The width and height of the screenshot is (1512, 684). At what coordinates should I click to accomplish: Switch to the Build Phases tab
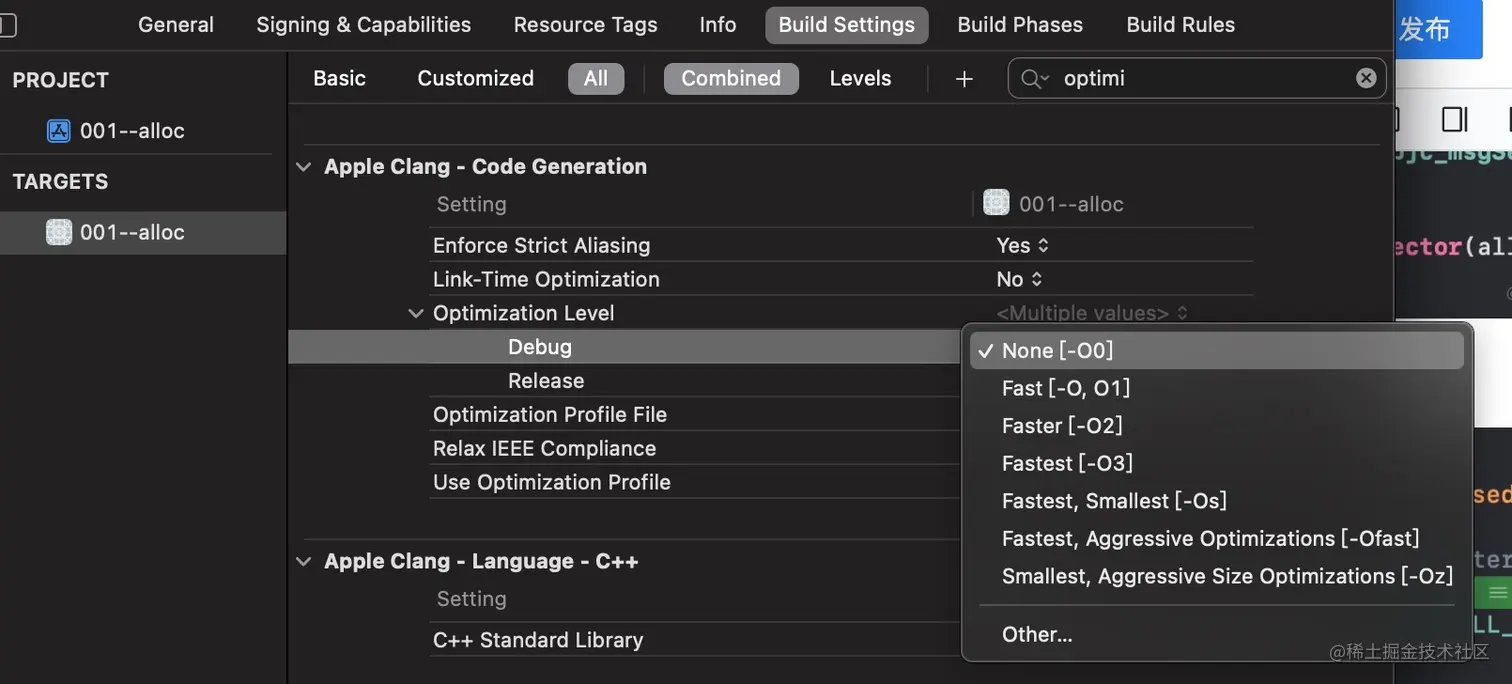(x=1020, y=25)
